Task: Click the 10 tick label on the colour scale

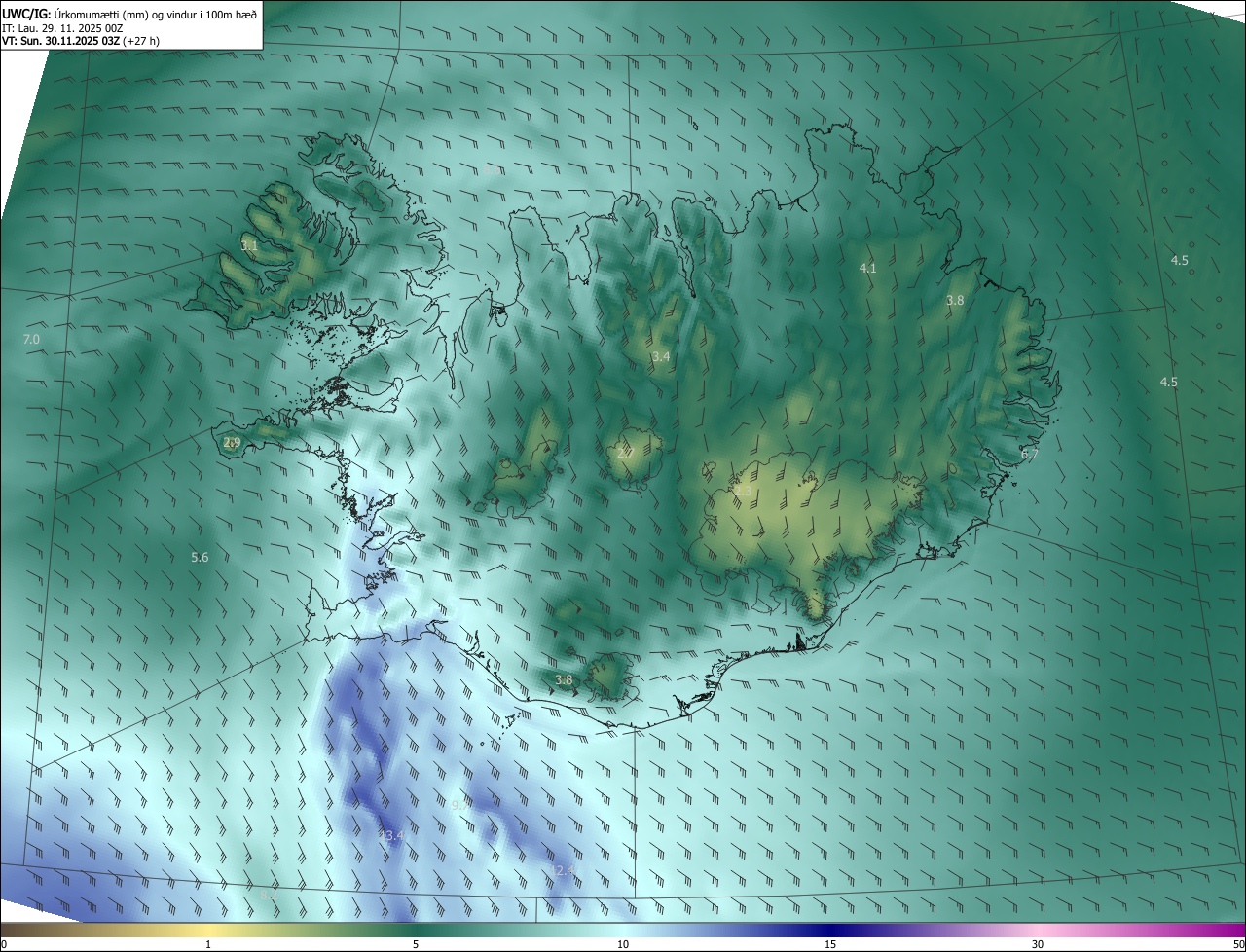Action: click(x=623, y=944)
